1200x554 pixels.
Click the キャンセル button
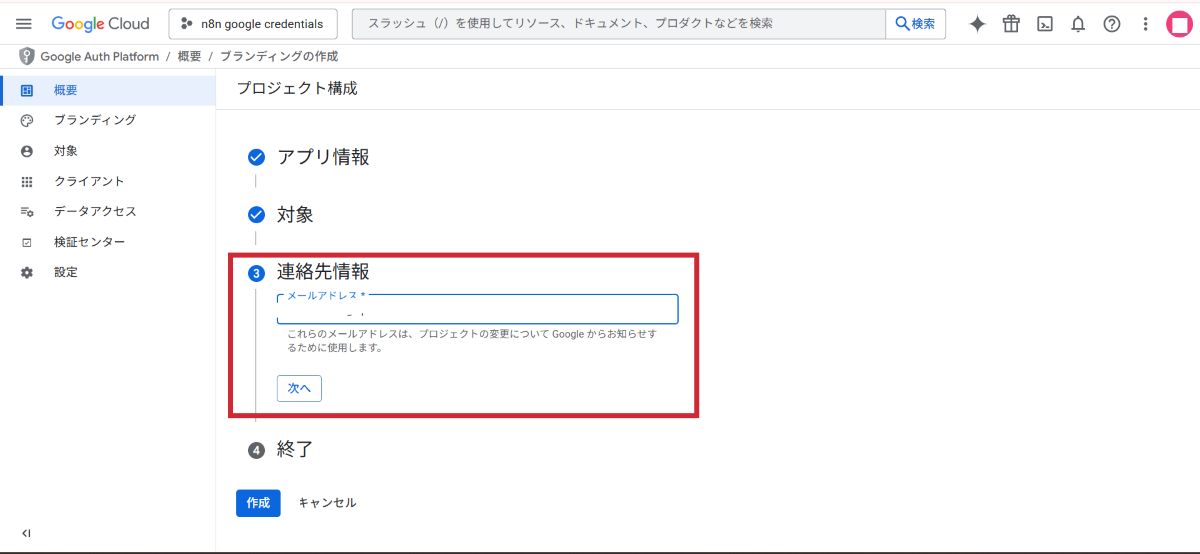327,503
